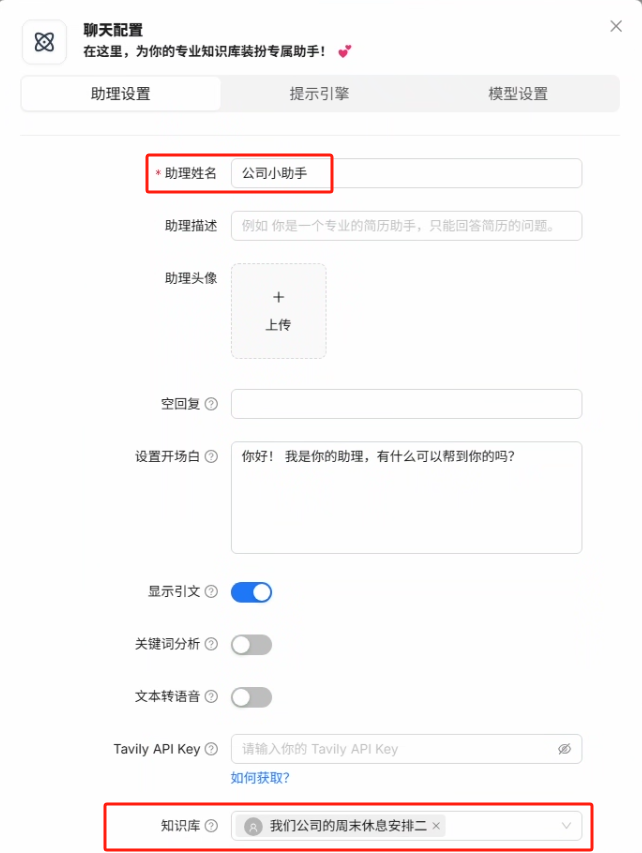Click the 上传 avatar upload box

click(279, 311)
